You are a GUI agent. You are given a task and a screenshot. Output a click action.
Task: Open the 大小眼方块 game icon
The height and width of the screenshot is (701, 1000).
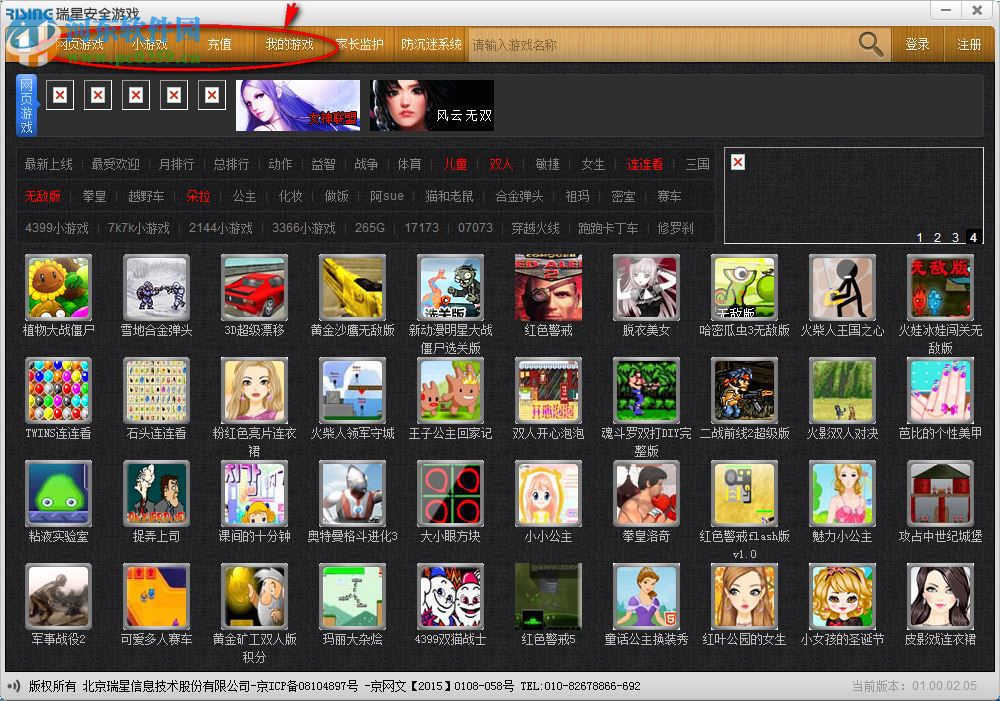pyautogui.click(x=450, y=493)
